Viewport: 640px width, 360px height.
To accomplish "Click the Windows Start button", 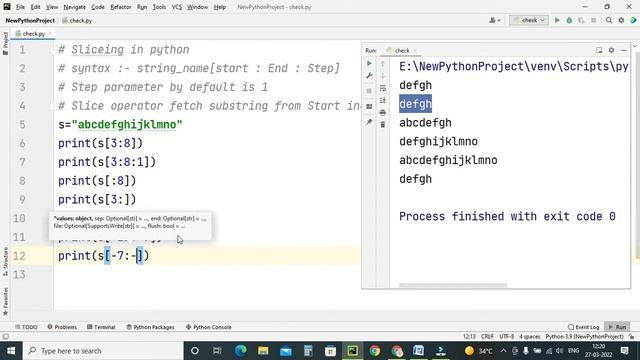I will tap(11, 351).
